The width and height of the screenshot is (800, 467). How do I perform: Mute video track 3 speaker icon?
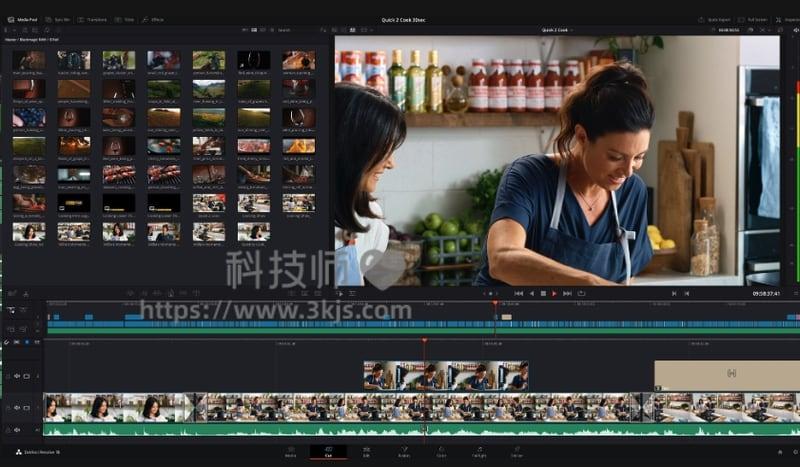click(17, 376)
